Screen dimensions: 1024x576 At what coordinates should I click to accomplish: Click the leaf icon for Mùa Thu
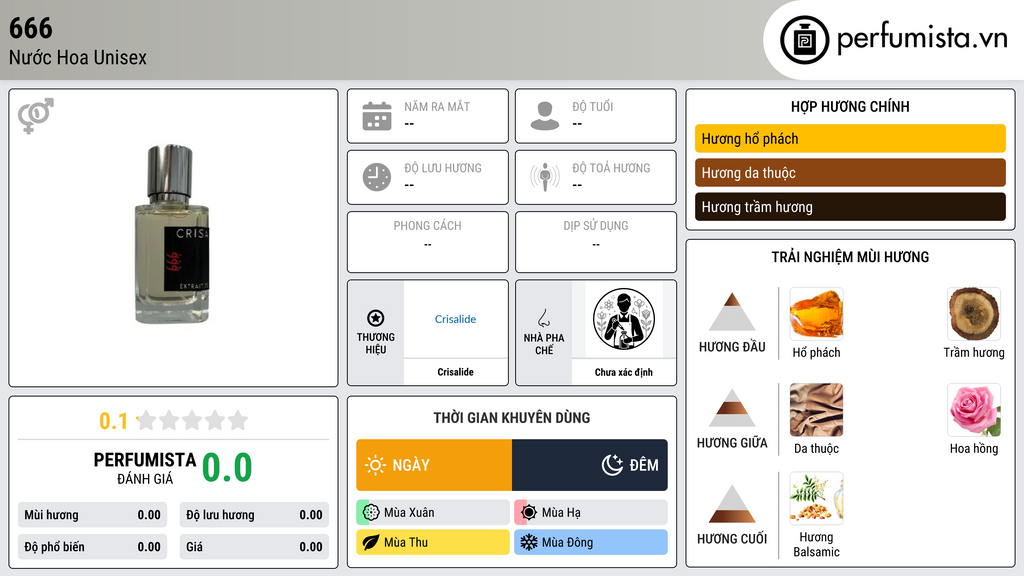point(371,542)
